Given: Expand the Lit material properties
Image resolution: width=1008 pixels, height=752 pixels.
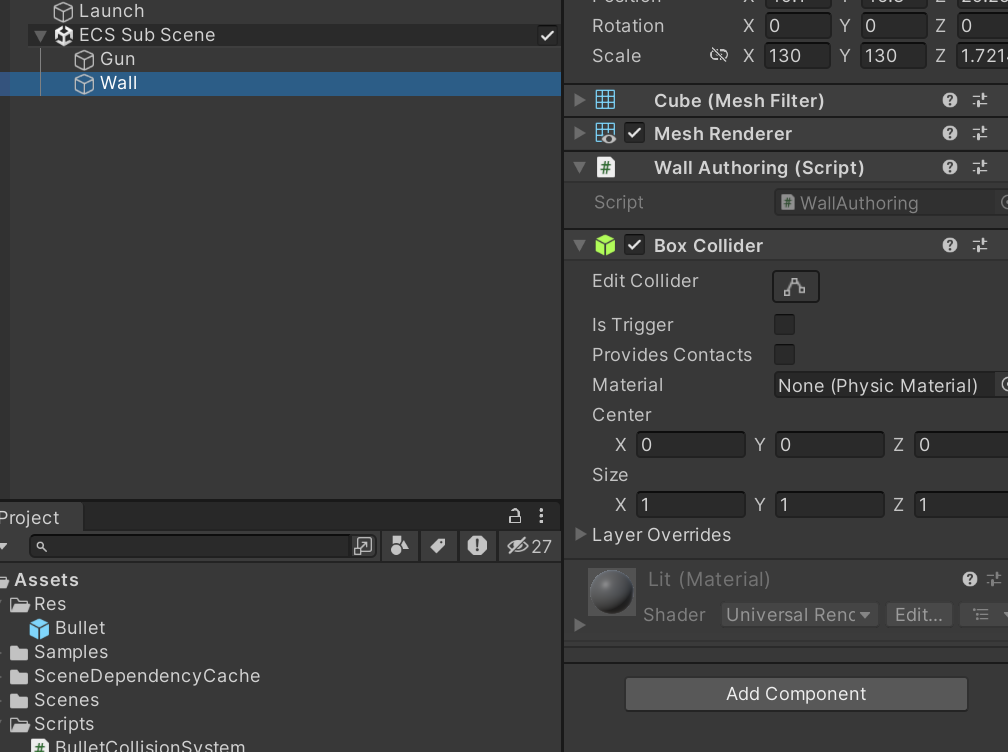Looking at the screenshot, I should pyautogui.click(x=580, y=625).
